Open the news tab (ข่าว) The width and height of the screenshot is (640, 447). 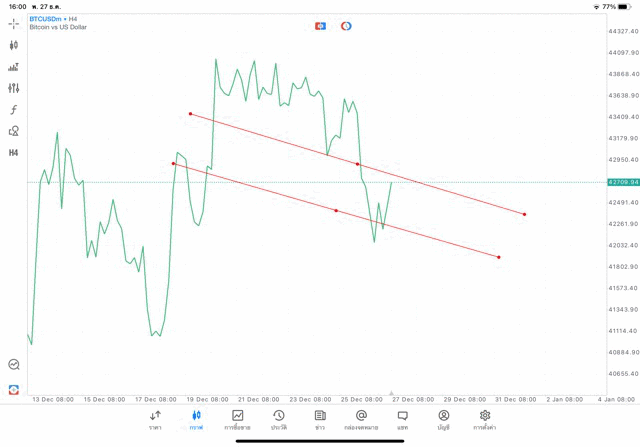point(320,419)
